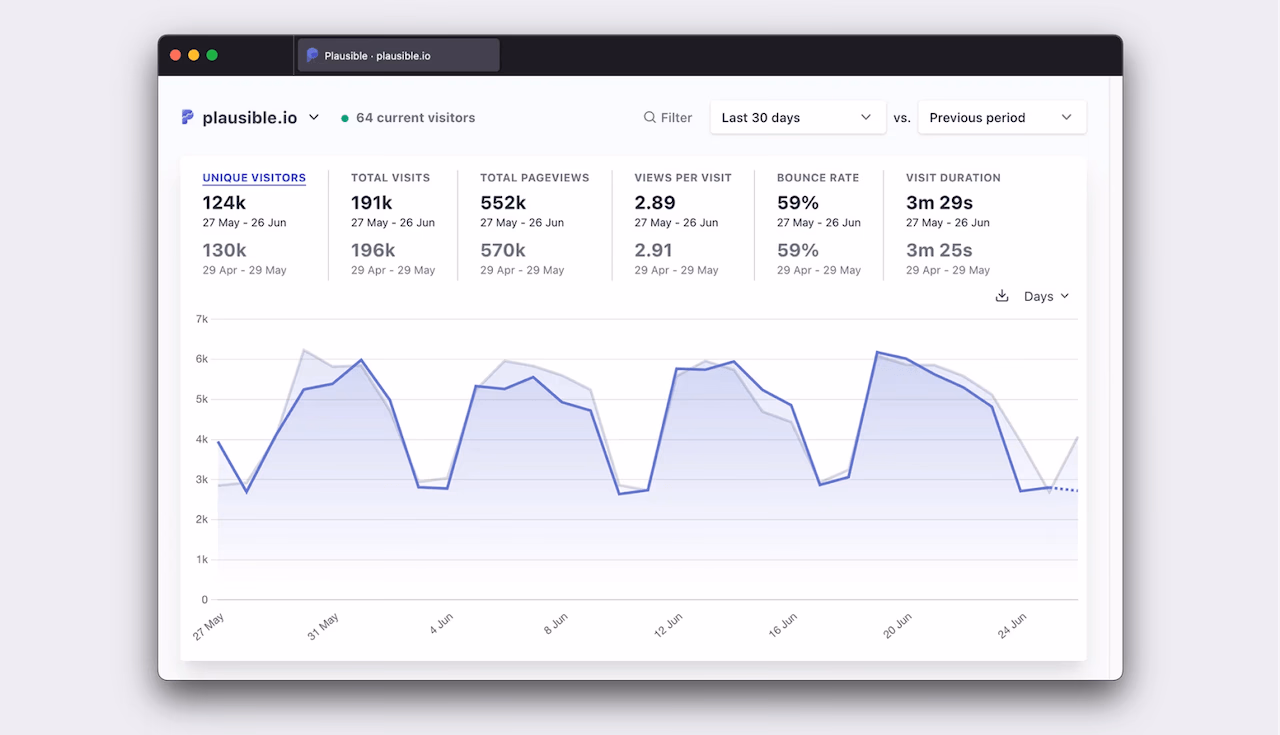The width and height of the screenshot is (1280, 735).
Task: Click the Filter button
Action: (668, 117)
